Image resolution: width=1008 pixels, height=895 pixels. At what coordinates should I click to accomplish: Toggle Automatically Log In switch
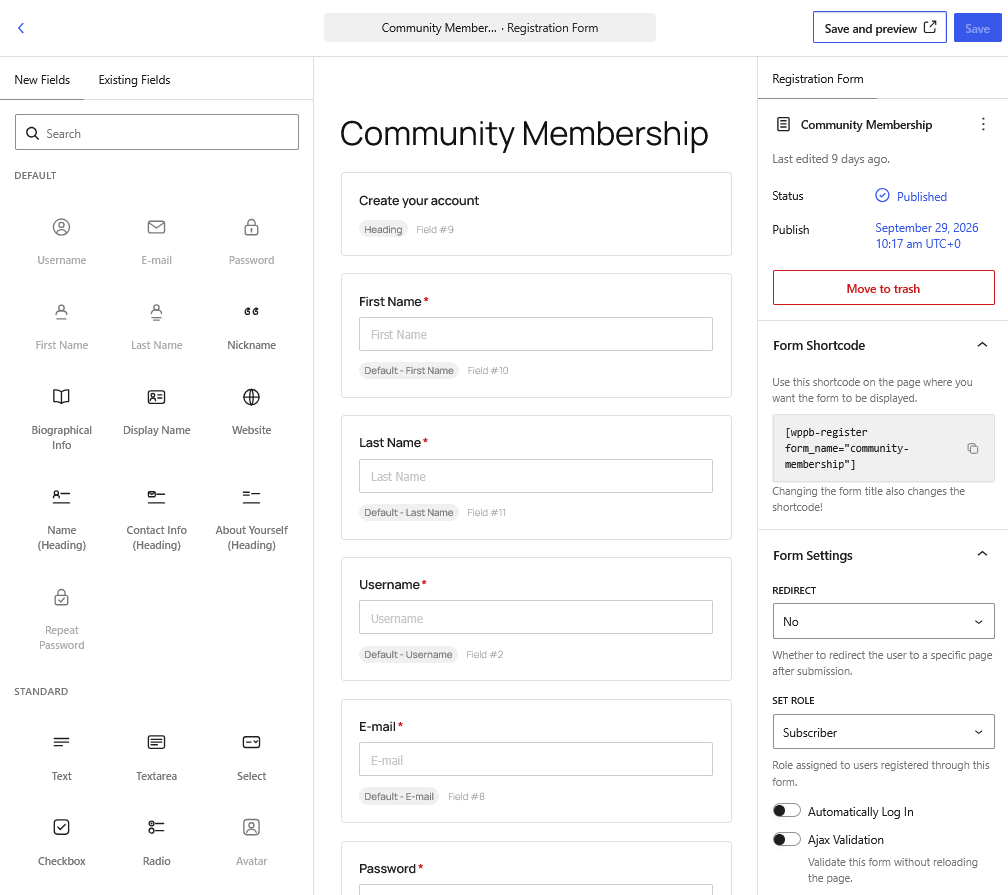coord(786,811)
